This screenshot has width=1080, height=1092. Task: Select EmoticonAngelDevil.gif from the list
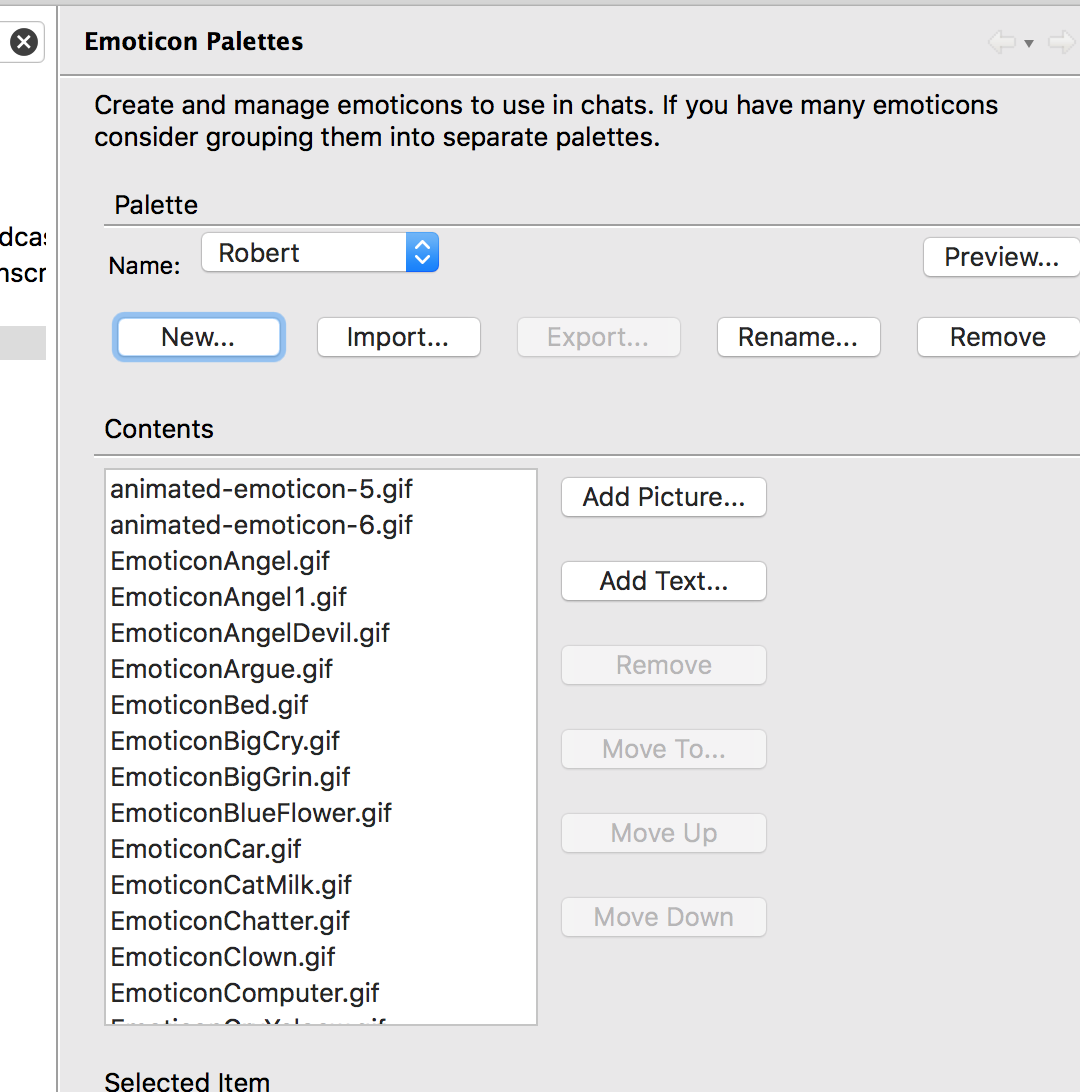click(250, 633)
